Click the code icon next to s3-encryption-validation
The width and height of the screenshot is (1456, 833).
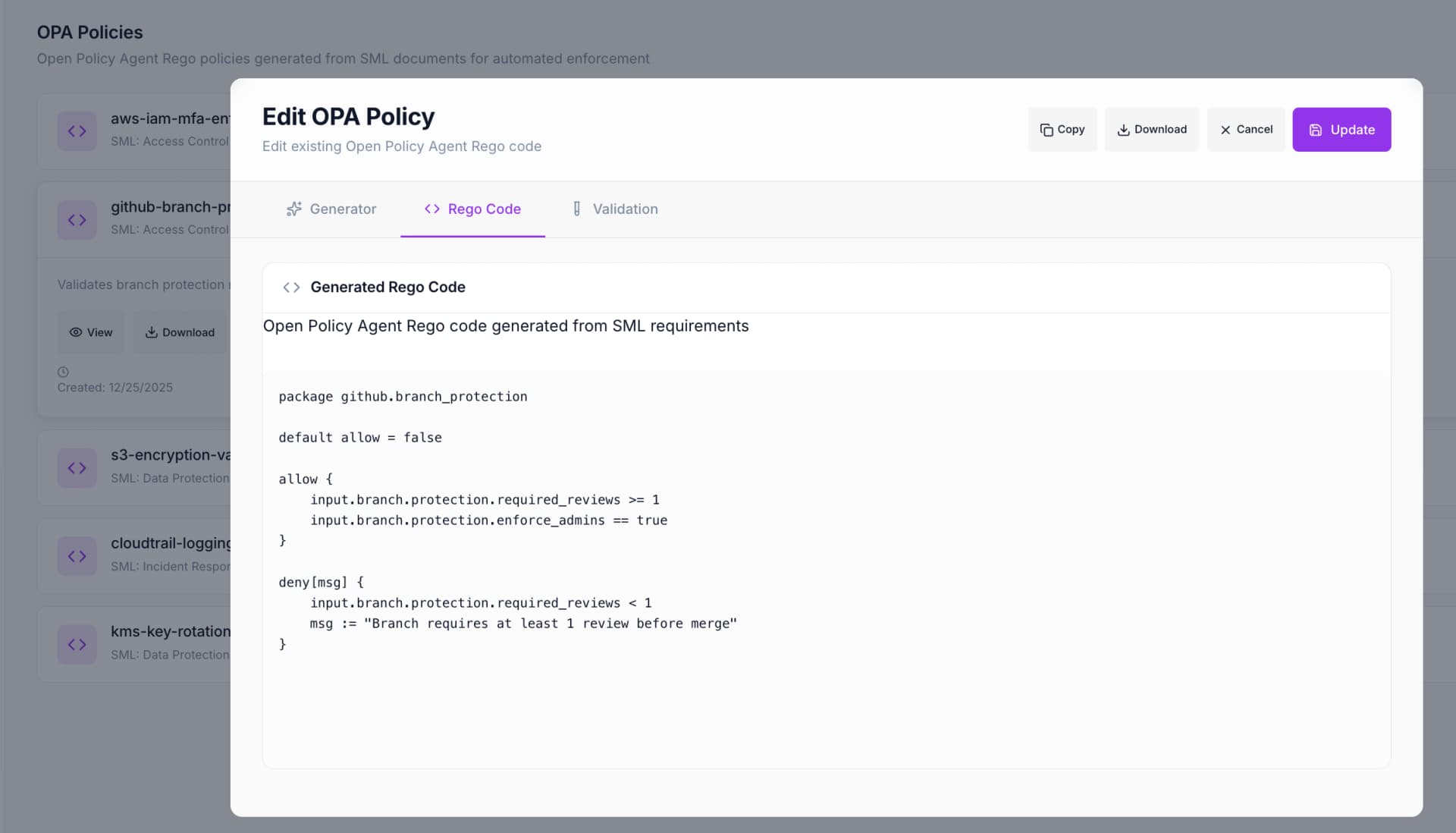[x=77, y=467]
